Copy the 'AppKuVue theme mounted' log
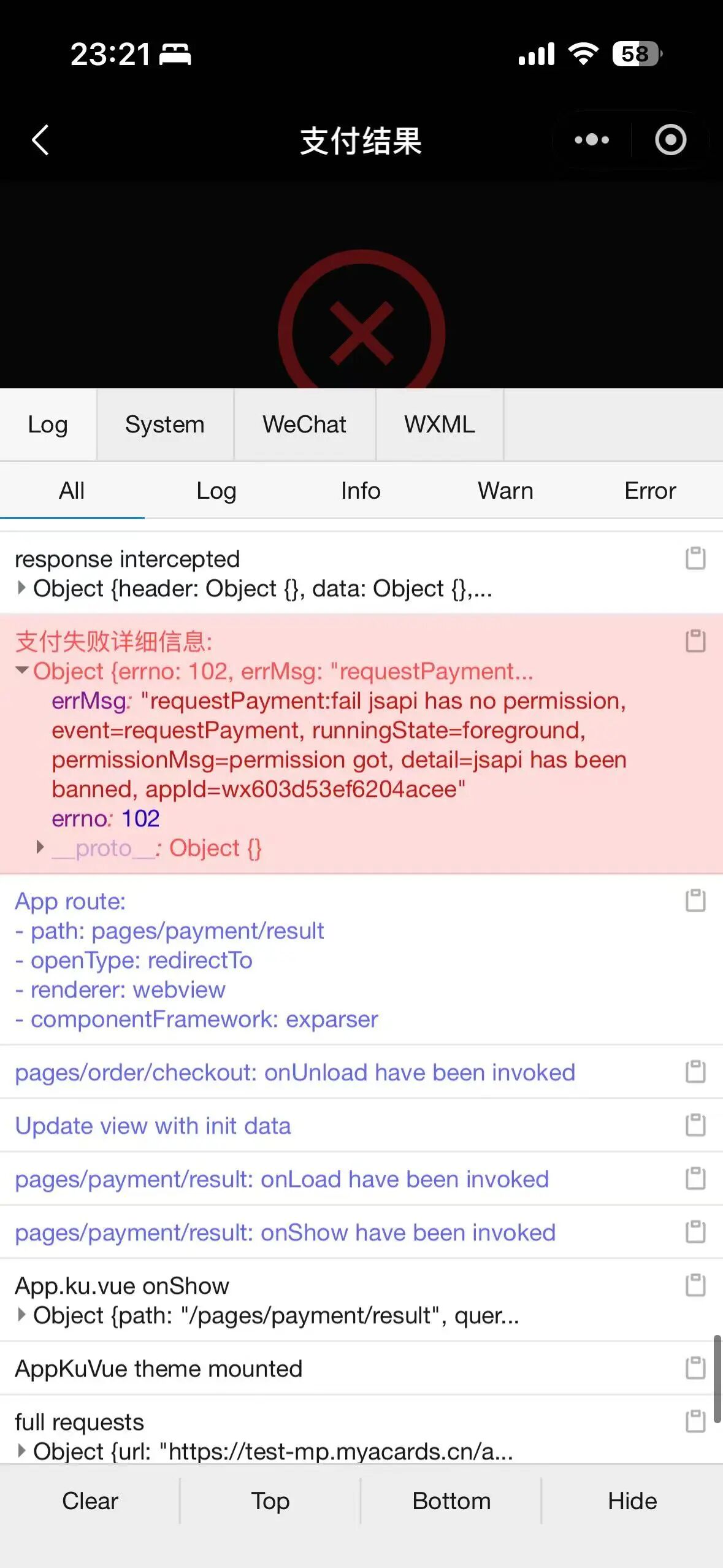Viewport: 723px width, 1568px height. 695,1368
